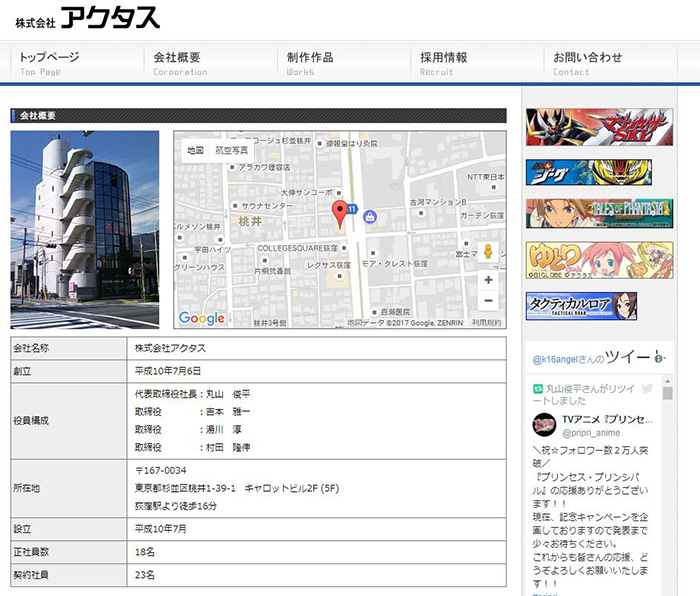The width and height of the screenshot is (700, 596).
Task: Select the Street View pegman icon
Action: point(488,251)
